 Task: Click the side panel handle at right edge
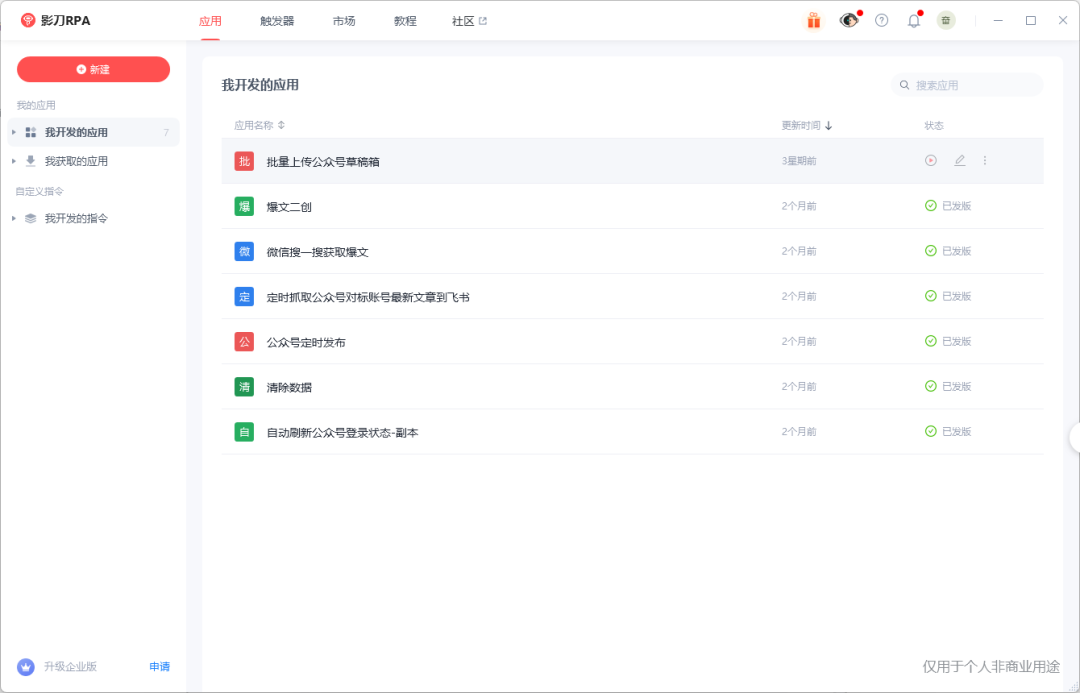click(1074, 438)
